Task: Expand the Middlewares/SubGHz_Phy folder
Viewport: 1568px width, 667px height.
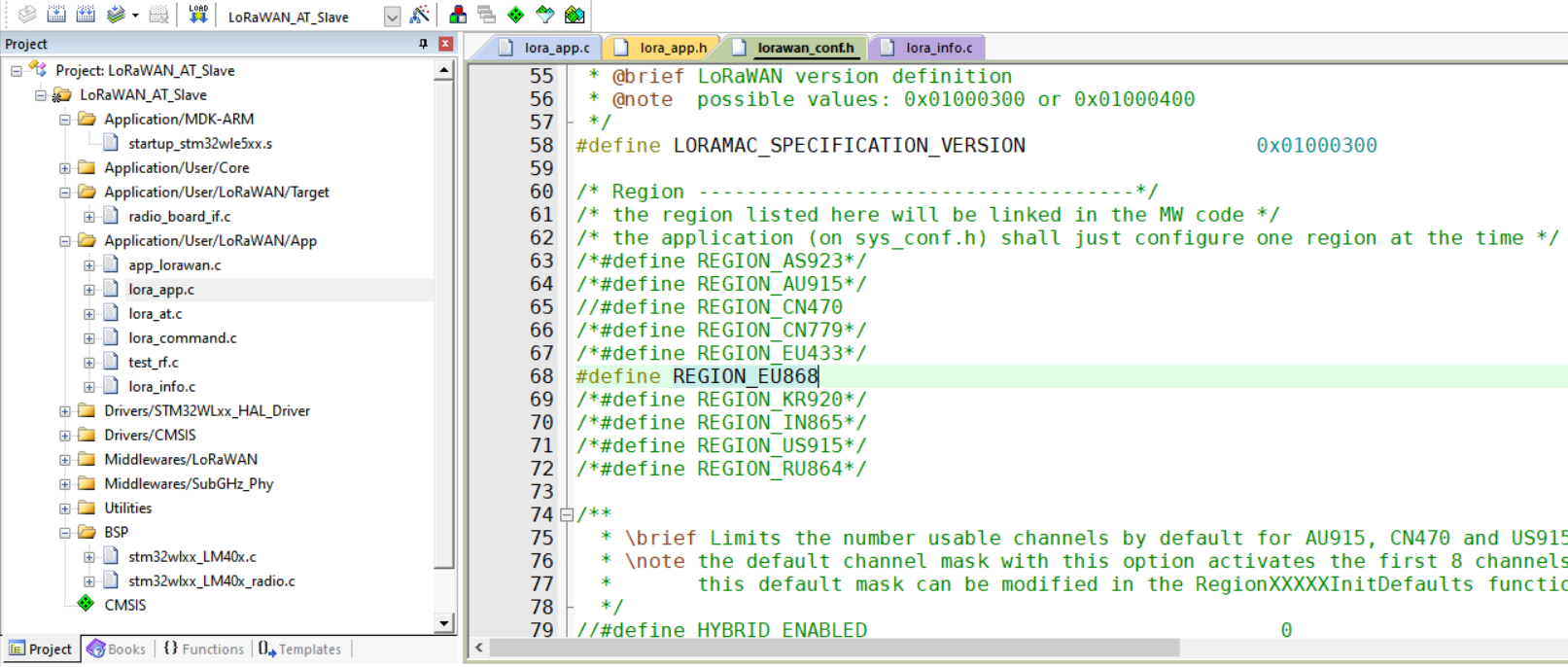Action: click(65, 484)
